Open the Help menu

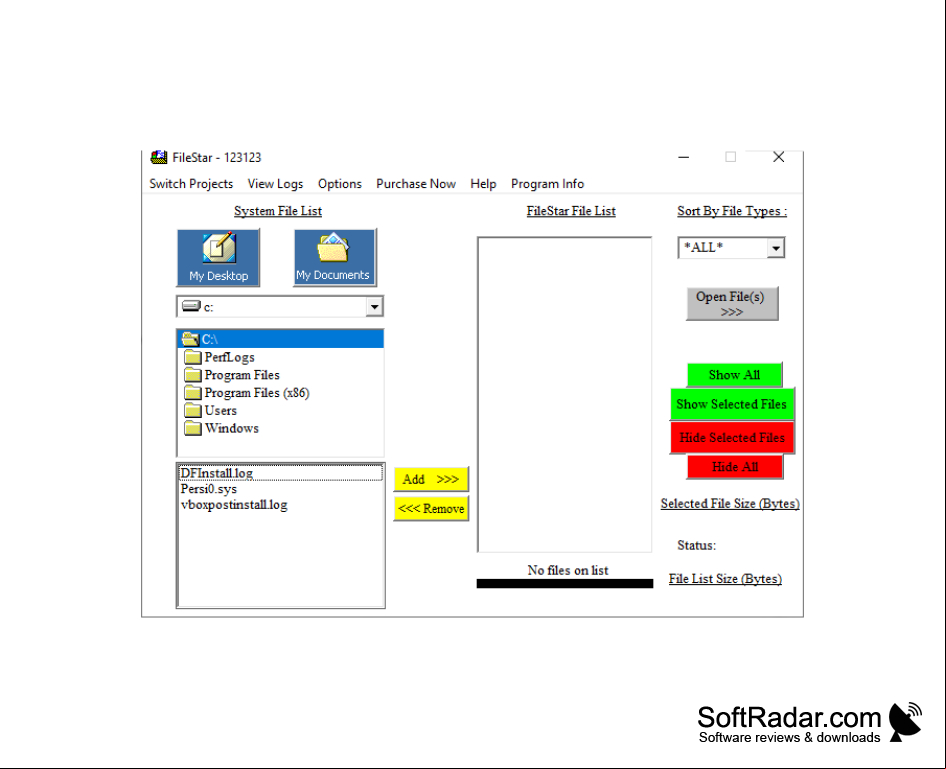click(x=483, y=184)
